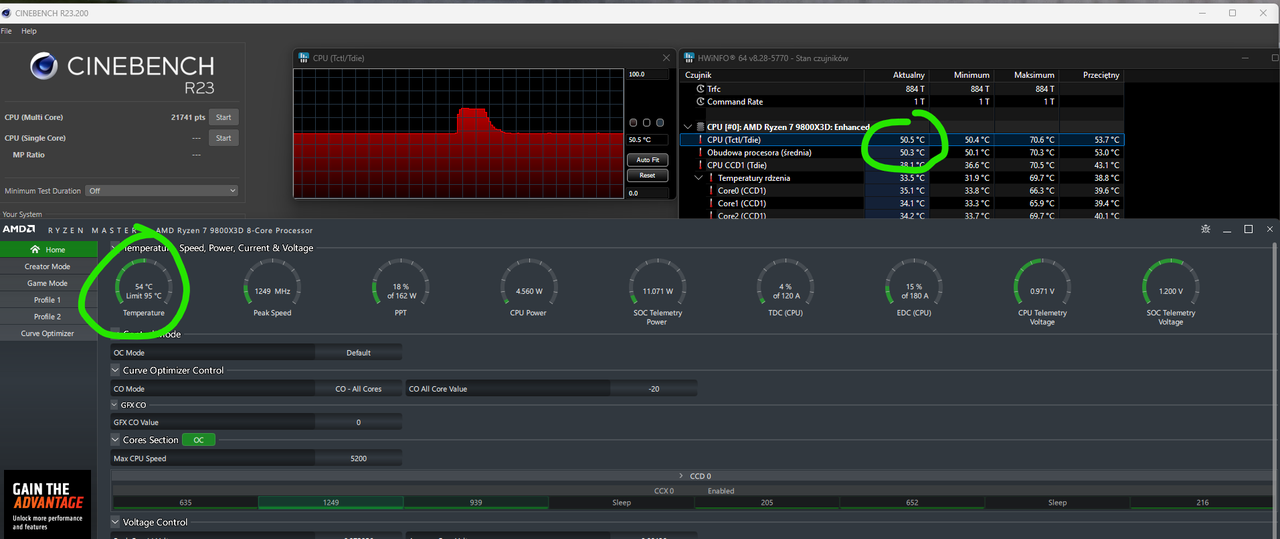Image resolution: width=1280 pixels, height=539 pixels.
Task: Collapse the Cores Section expander
Action: click(115, 440)
